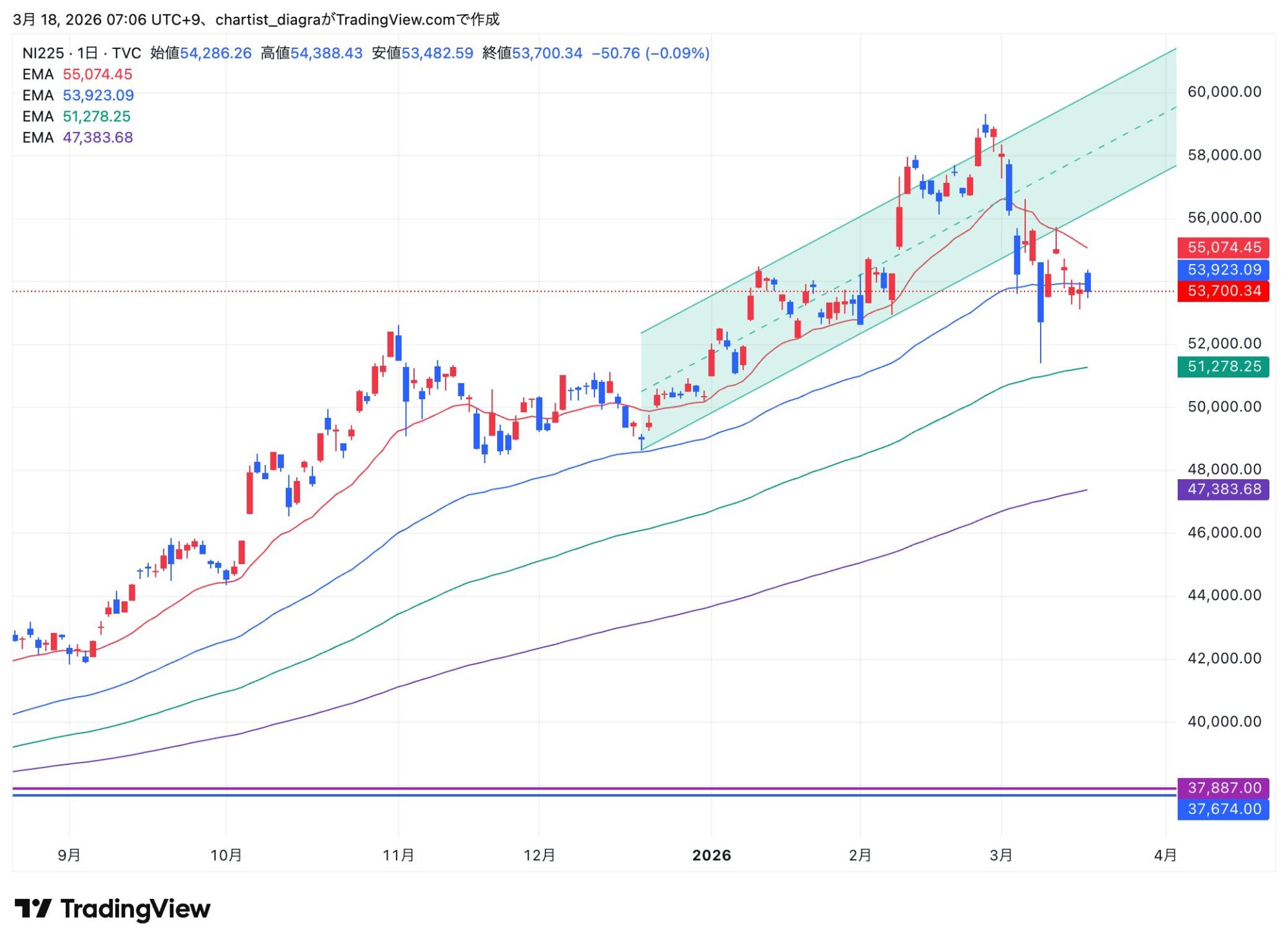Click the 11月 label on time axis
The height and width of the screenshot is (946, 1288).
tap(398, 855)
